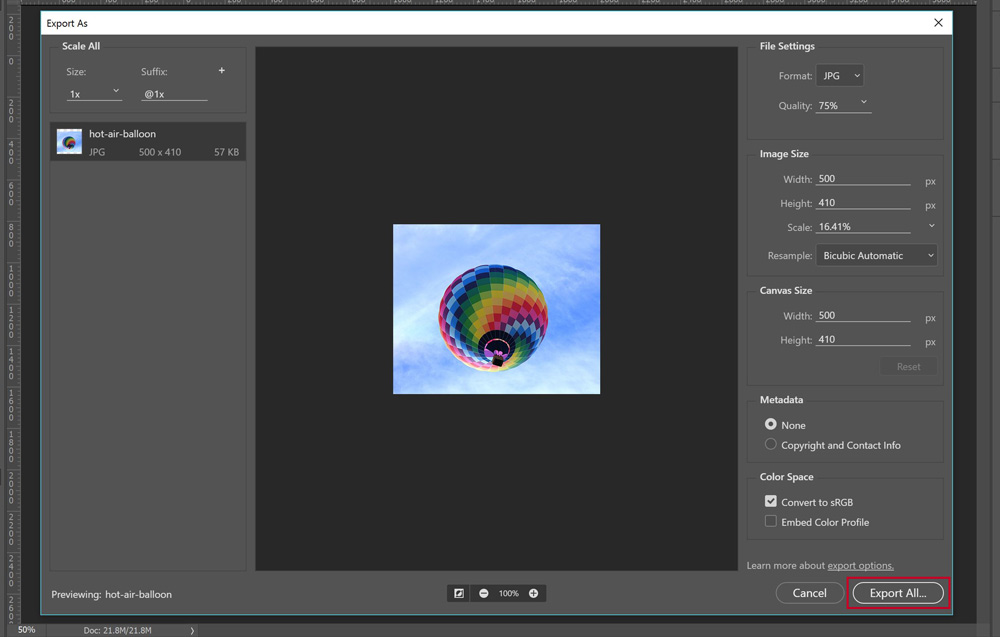Enable Embed Color Profile checkbox
The image size is (1000, 637).
click(x=770, y=522)
